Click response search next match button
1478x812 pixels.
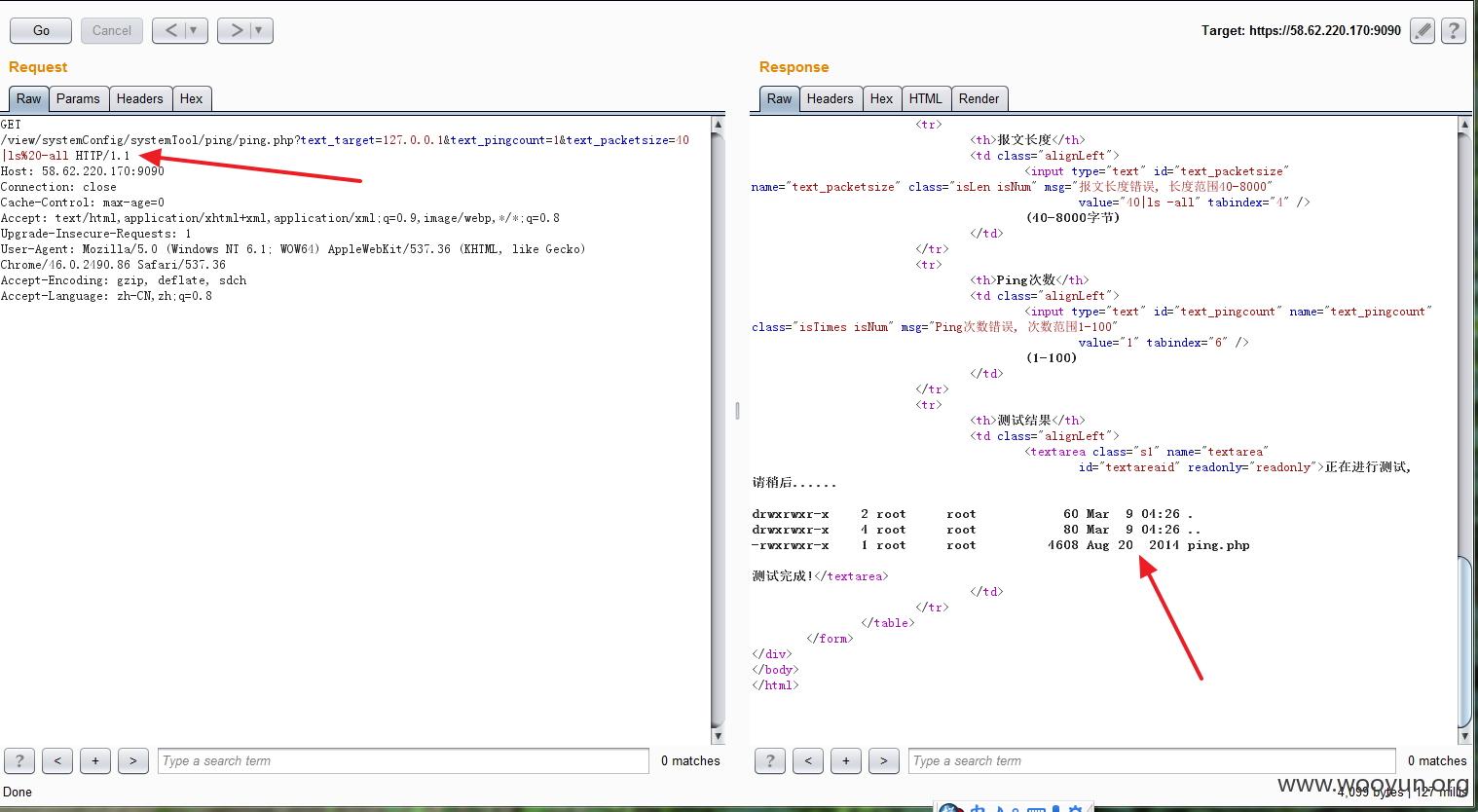tap(884, 760)
